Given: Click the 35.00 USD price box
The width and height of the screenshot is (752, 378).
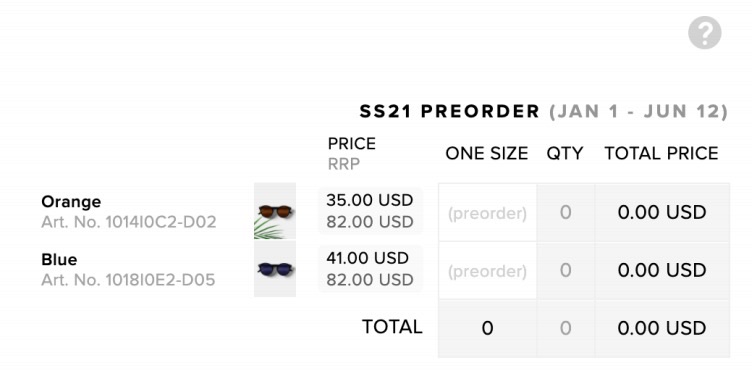Looking at the screenshot, I should pos(370,211).
